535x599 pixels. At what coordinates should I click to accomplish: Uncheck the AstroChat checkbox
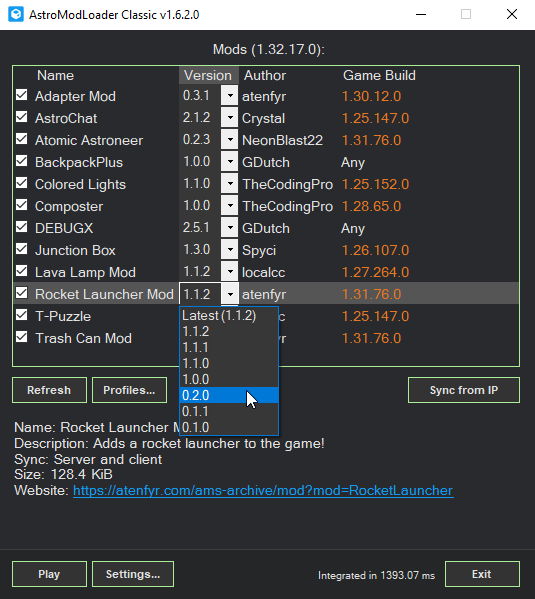click(22, 117)
